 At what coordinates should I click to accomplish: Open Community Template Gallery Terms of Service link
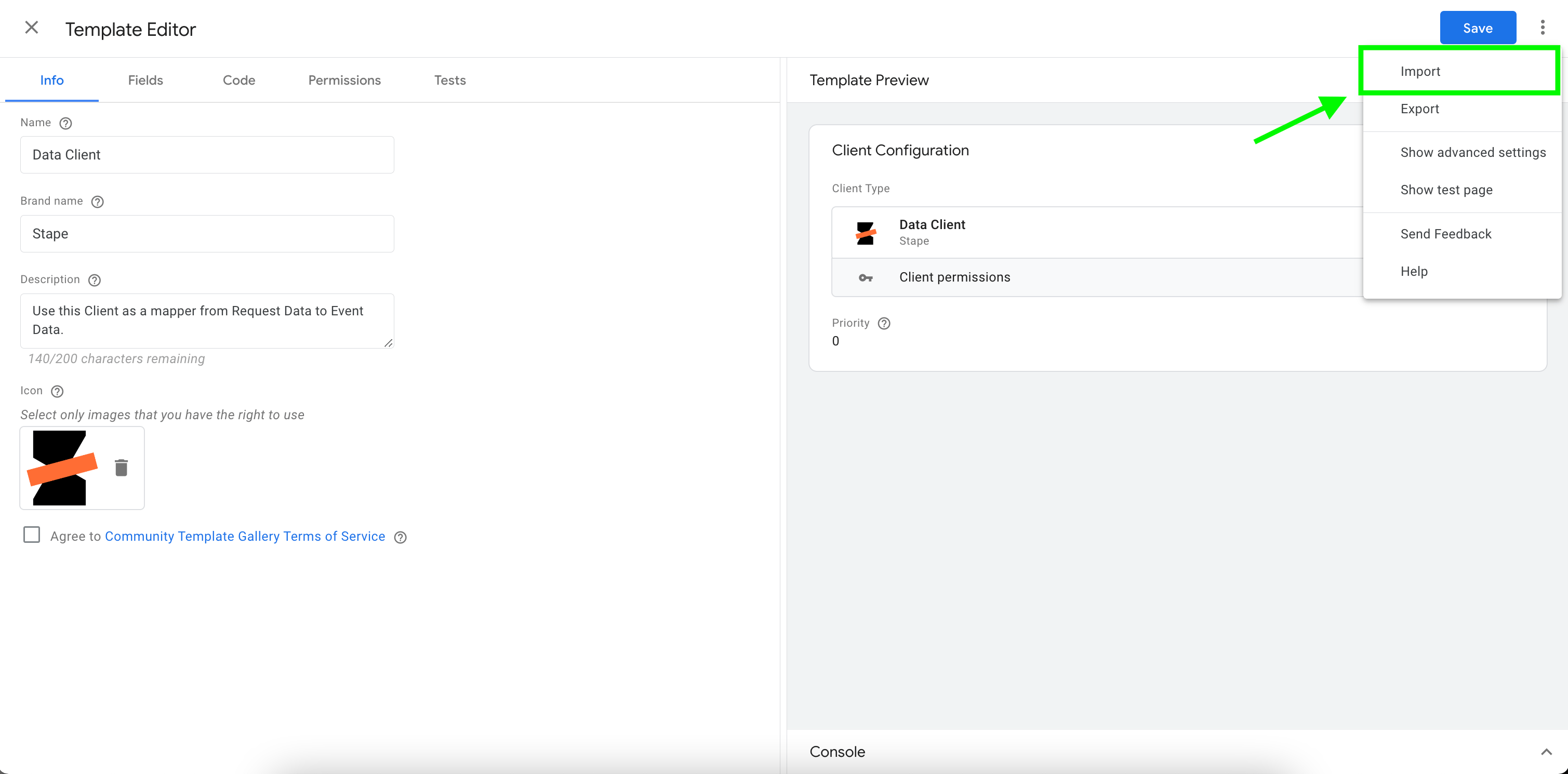point(245,536)
